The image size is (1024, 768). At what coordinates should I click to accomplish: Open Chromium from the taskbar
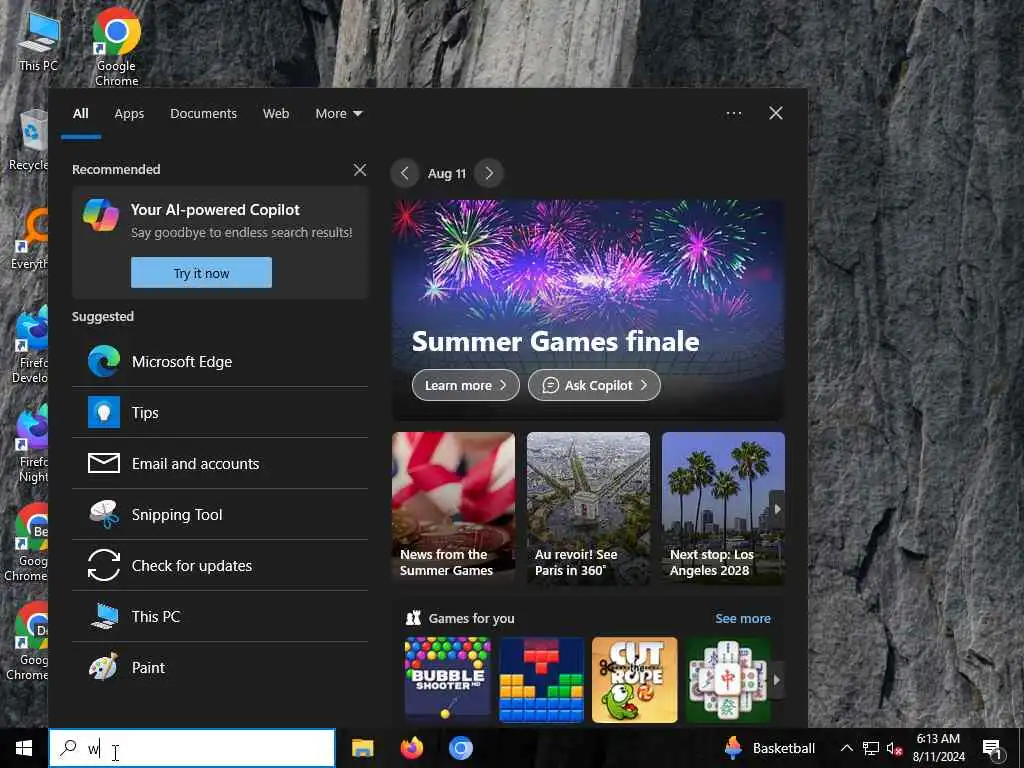pyautogui.click(x=460, y=748)
